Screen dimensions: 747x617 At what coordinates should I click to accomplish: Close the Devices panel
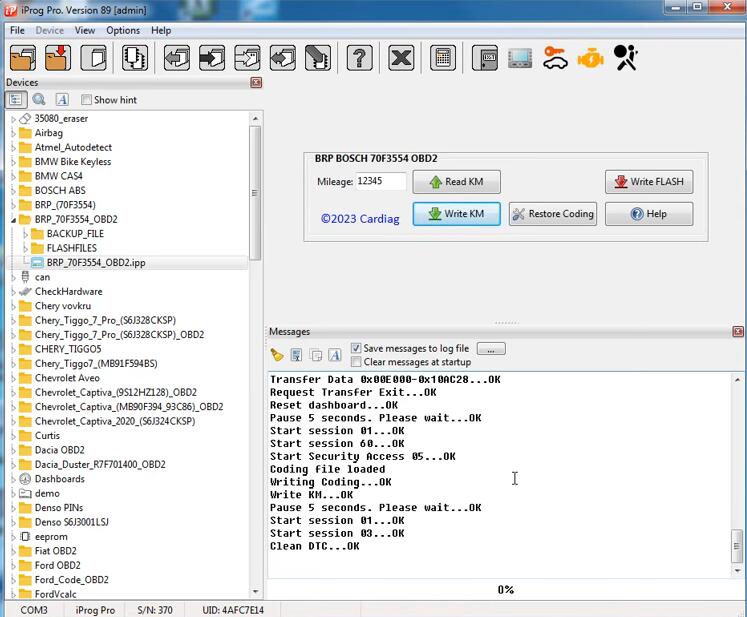point(256,83)
